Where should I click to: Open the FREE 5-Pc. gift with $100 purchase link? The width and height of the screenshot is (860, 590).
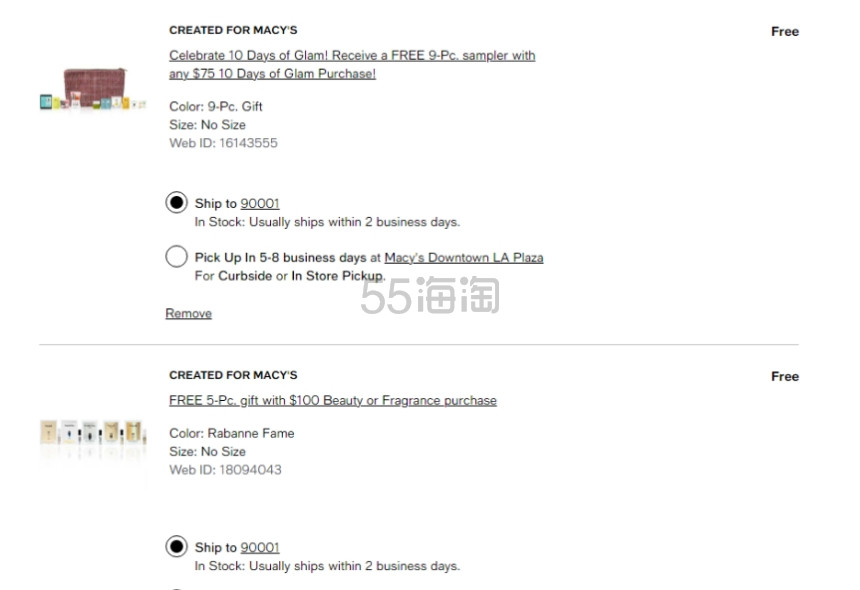(x=333, y=400)
